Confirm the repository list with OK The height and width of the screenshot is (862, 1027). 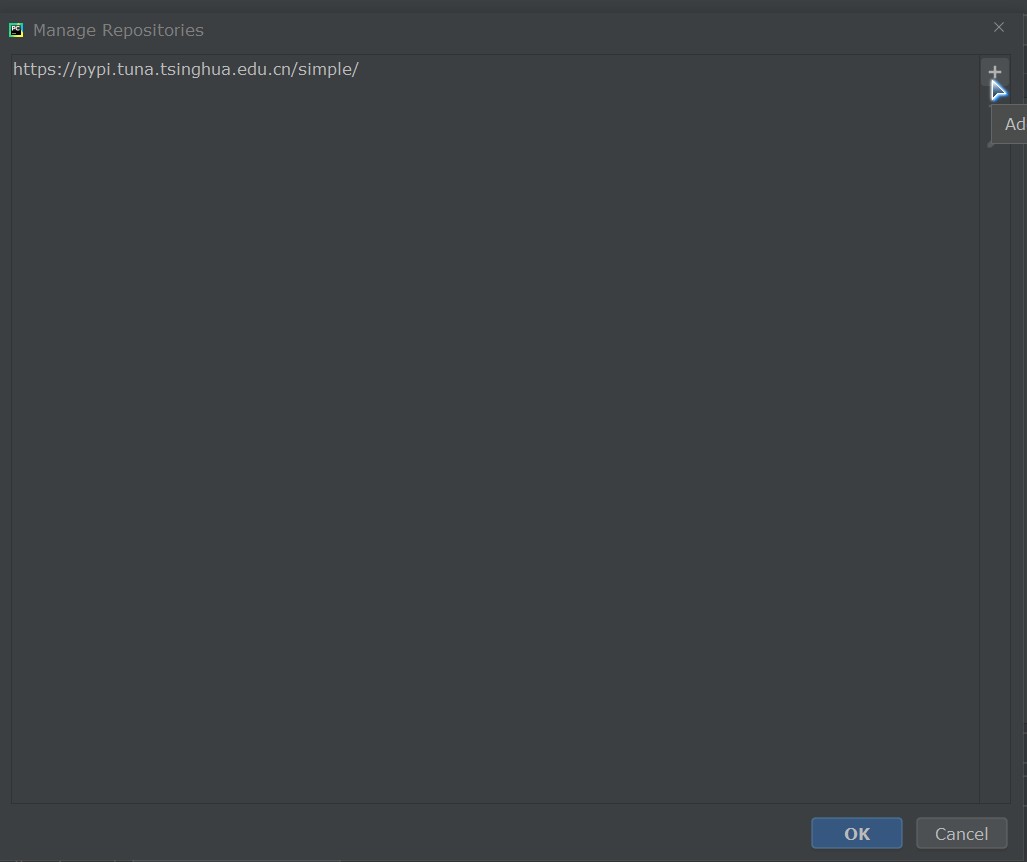[x=857, y=833]
